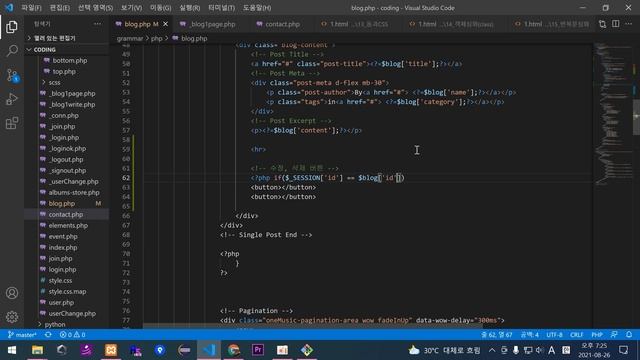Open the Run (실행) menu
The width and height of the screenshot is (640, 360).
pyautogui.click(x=189, y=8)
